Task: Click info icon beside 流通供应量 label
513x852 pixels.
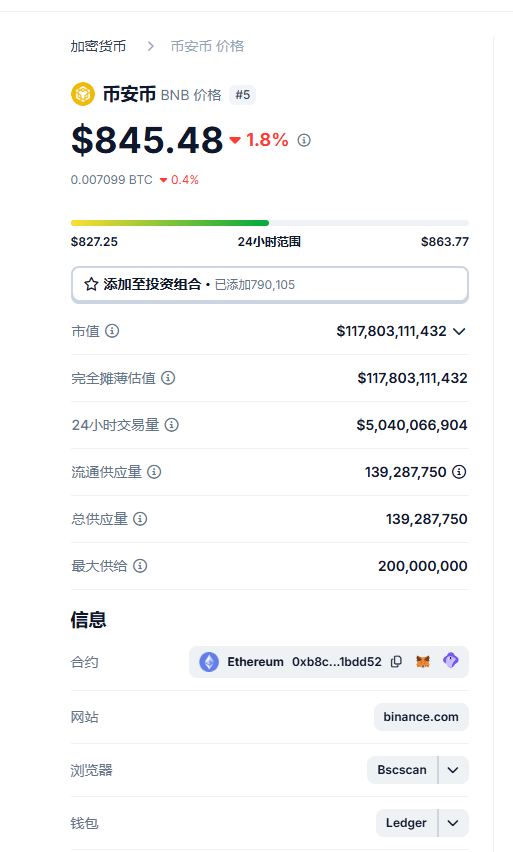Action: 154,472
